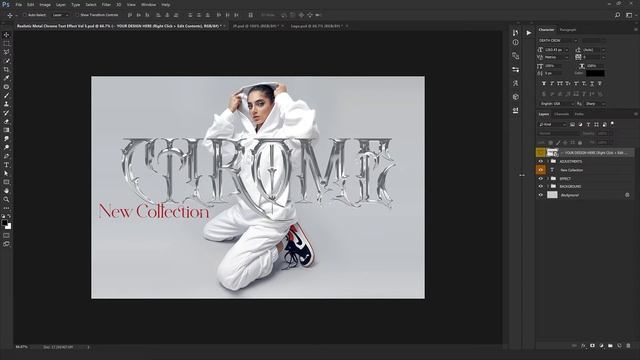Open the Character text color swatch
The image size is (640, 360).
[596, 73]
